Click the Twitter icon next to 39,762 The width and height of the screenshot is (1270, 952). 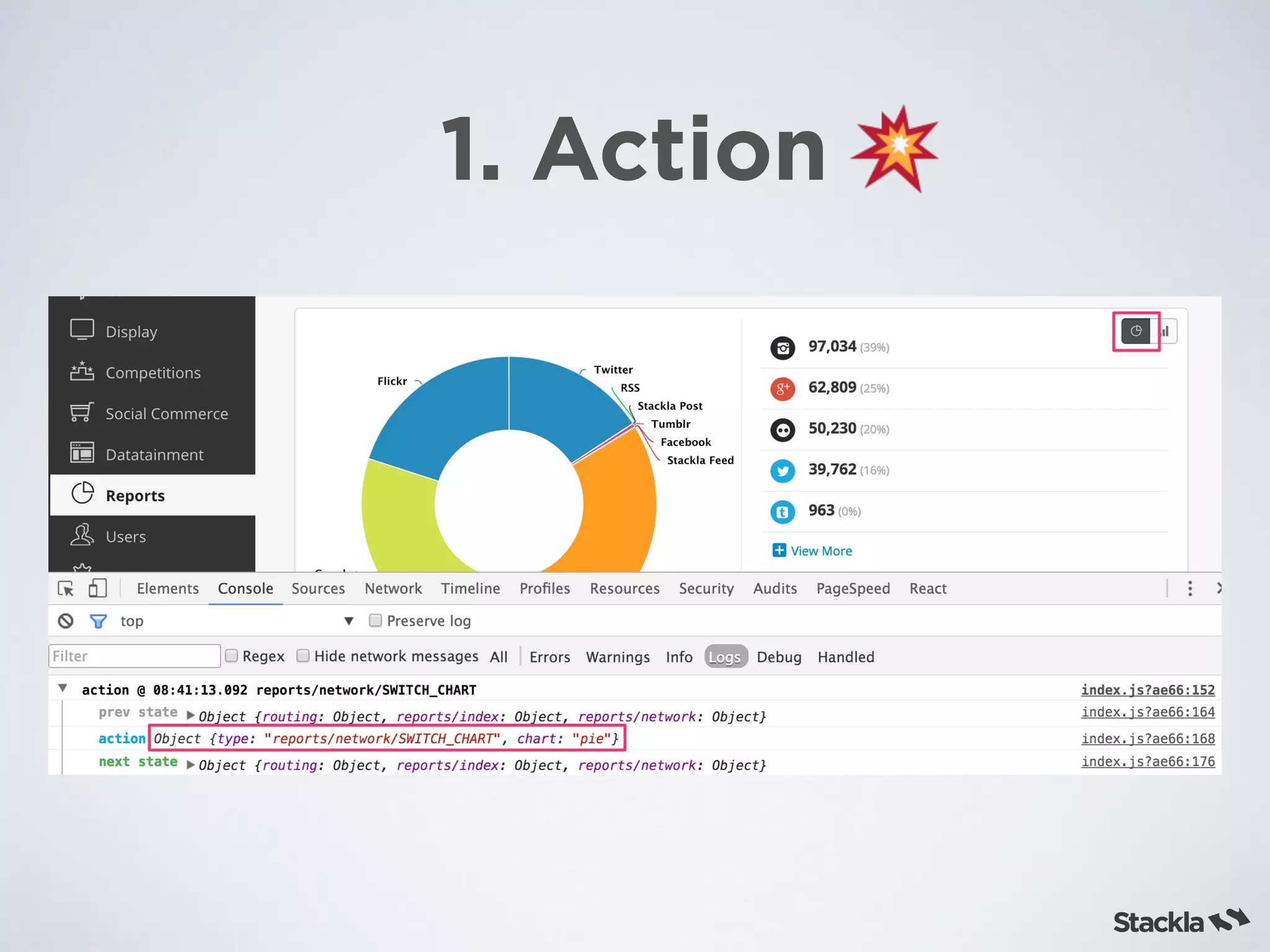click(783, 470)
